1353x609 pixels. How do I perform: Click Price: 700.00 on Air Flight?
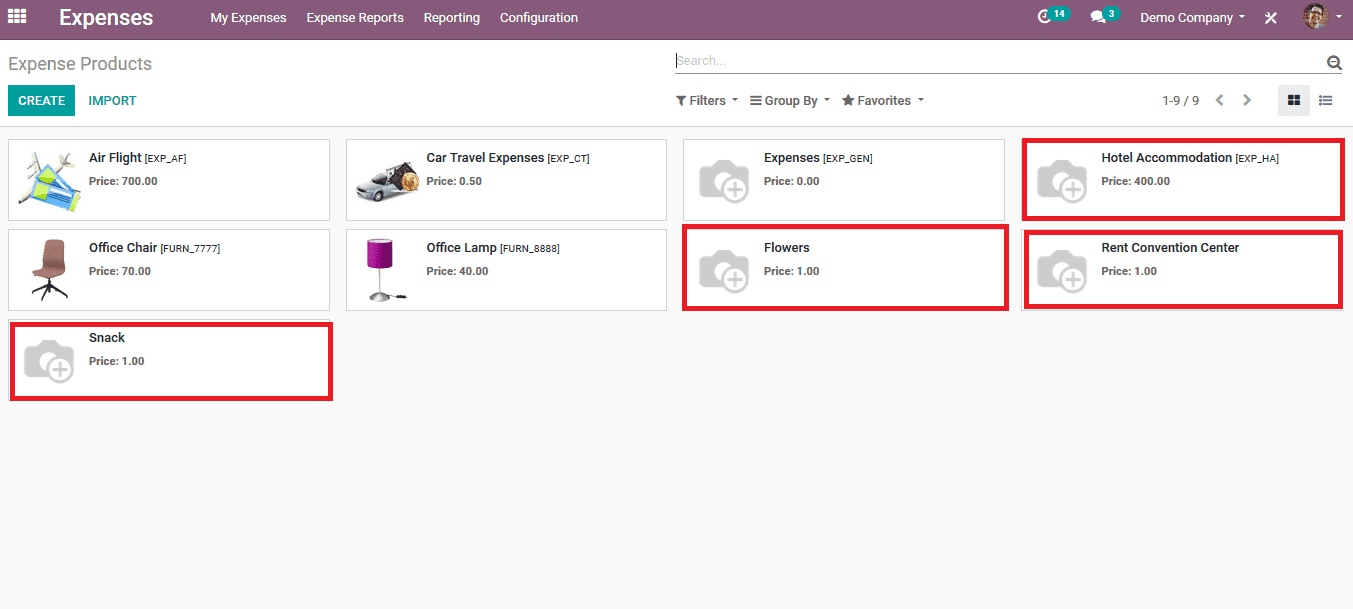[x=123, y=181]
